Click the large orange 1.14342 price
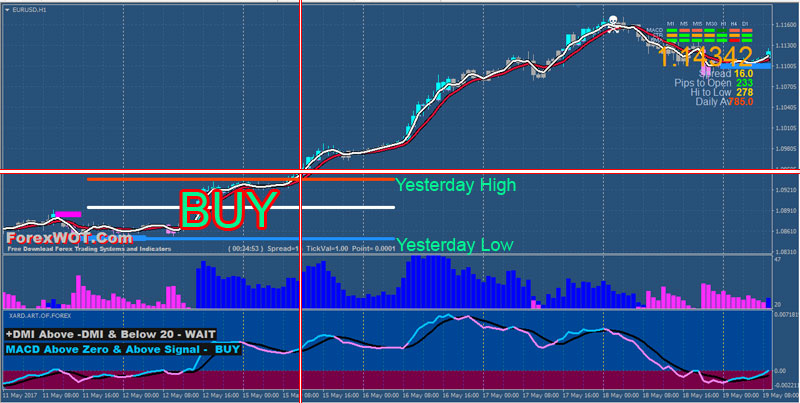800x403 pixels. coord(705,56)
